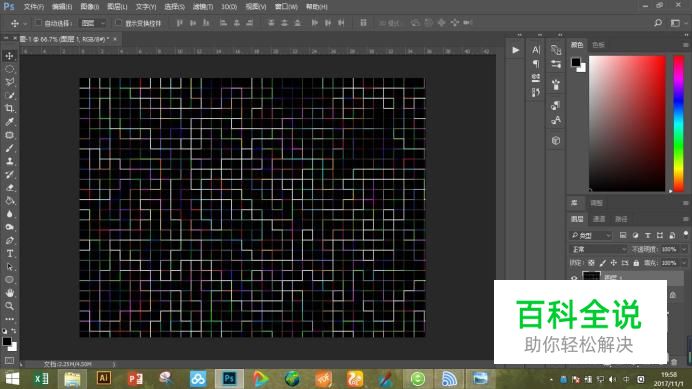This screenshot has width=692, height=389.
Task: Open the Character panel icon
Action: point(536,50)
